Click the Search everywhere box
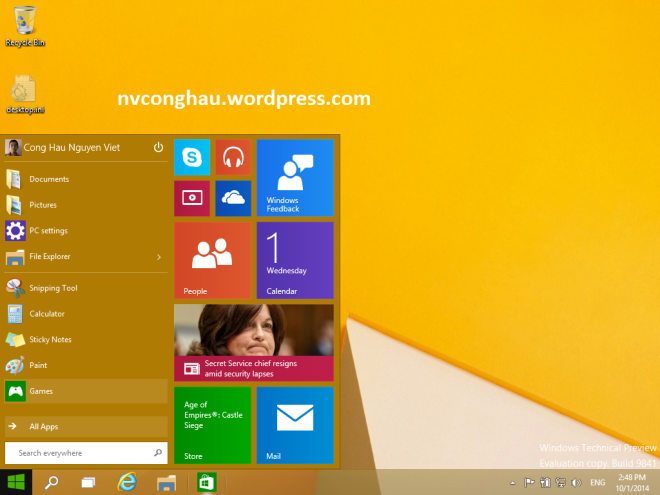The width and height of the screenshot is (660, 495). click(86, 453)
